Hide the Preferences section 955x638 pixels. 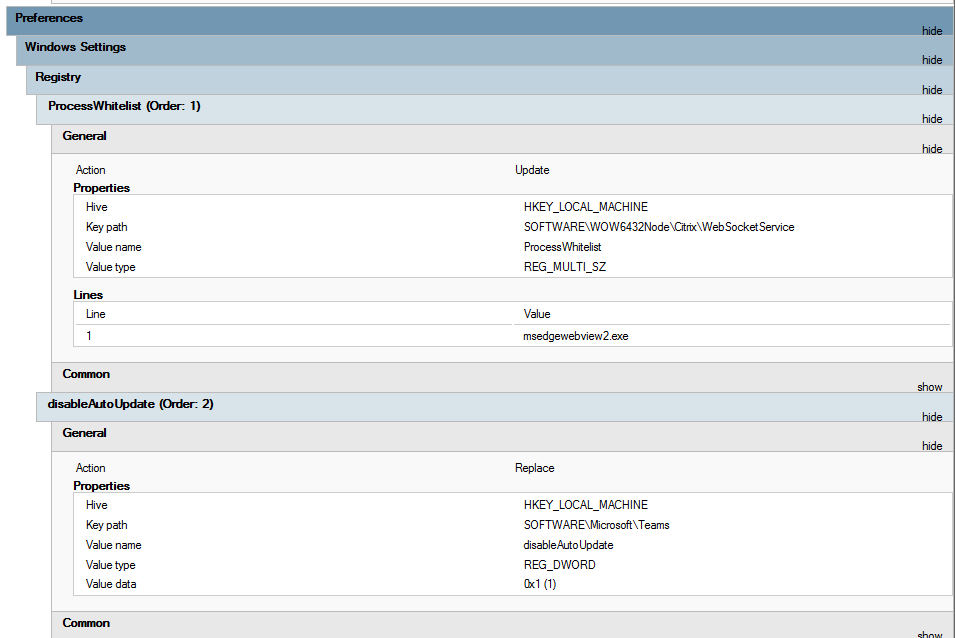[932, 31]
